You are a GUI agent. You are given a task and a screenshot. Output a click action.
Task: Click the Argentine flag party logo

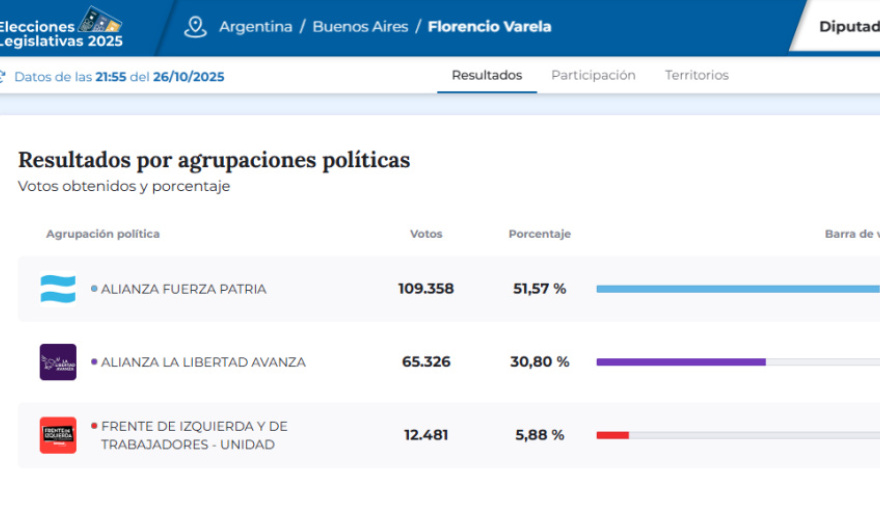58,289
